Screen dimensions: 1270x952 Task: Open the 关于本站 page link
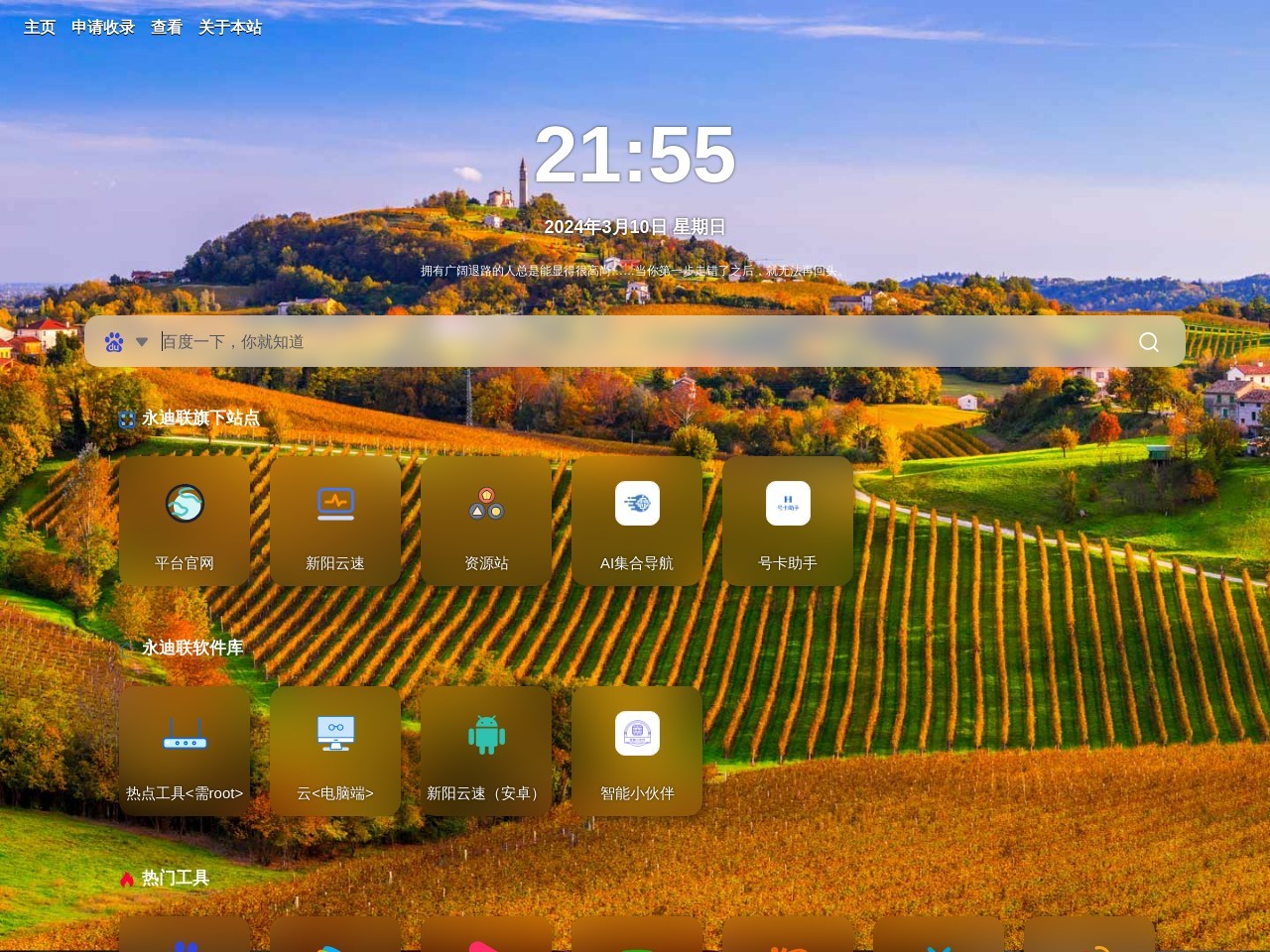[230, 28]
